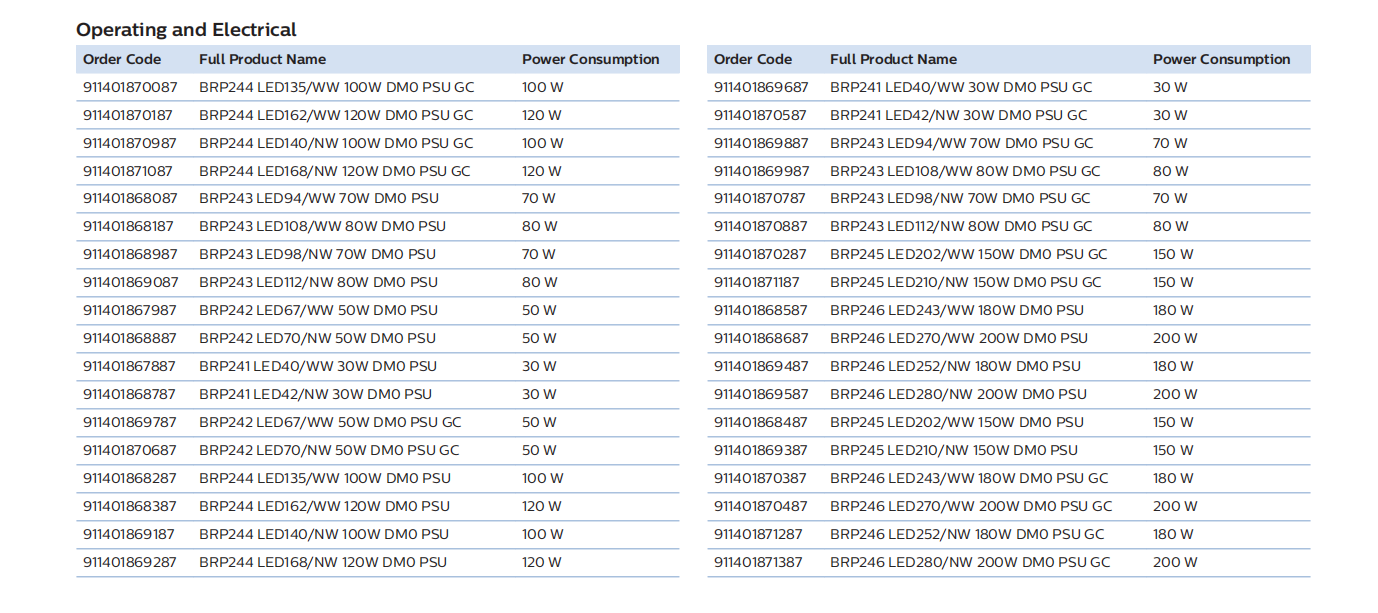Click 'BRP243 LED108/WW 80W DM0 PSU GC'
1378x613 pixels.
(965, 171)
